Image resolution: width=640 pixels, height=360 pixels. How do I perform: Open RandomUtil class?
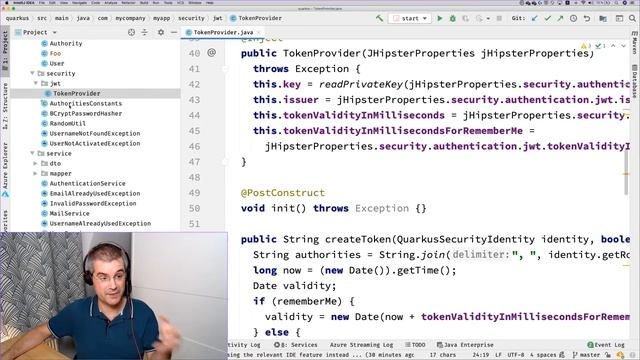pos(68,123)
